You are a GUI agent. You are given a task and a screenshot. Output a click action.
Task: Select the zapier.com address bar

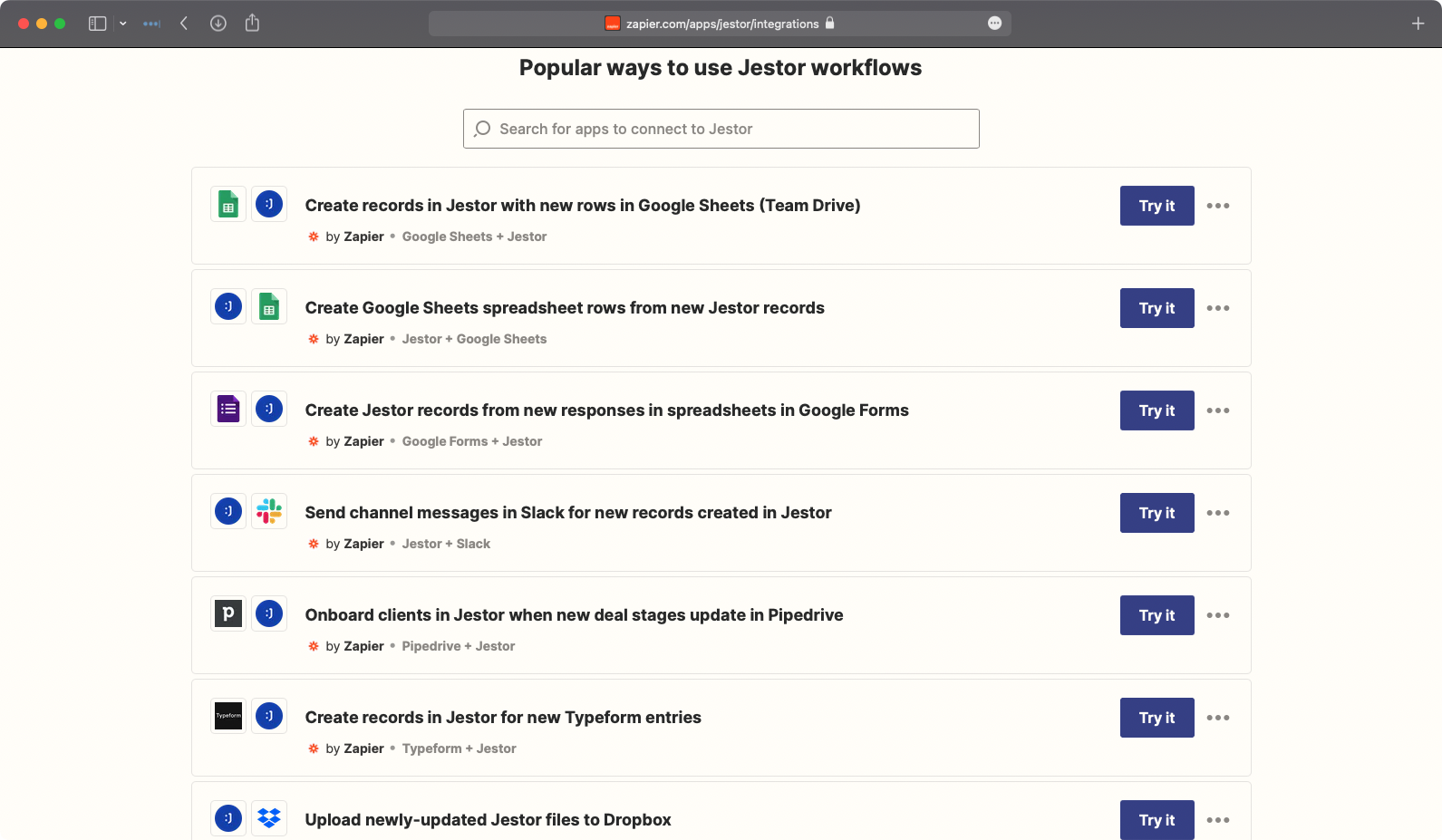(720, 24)
